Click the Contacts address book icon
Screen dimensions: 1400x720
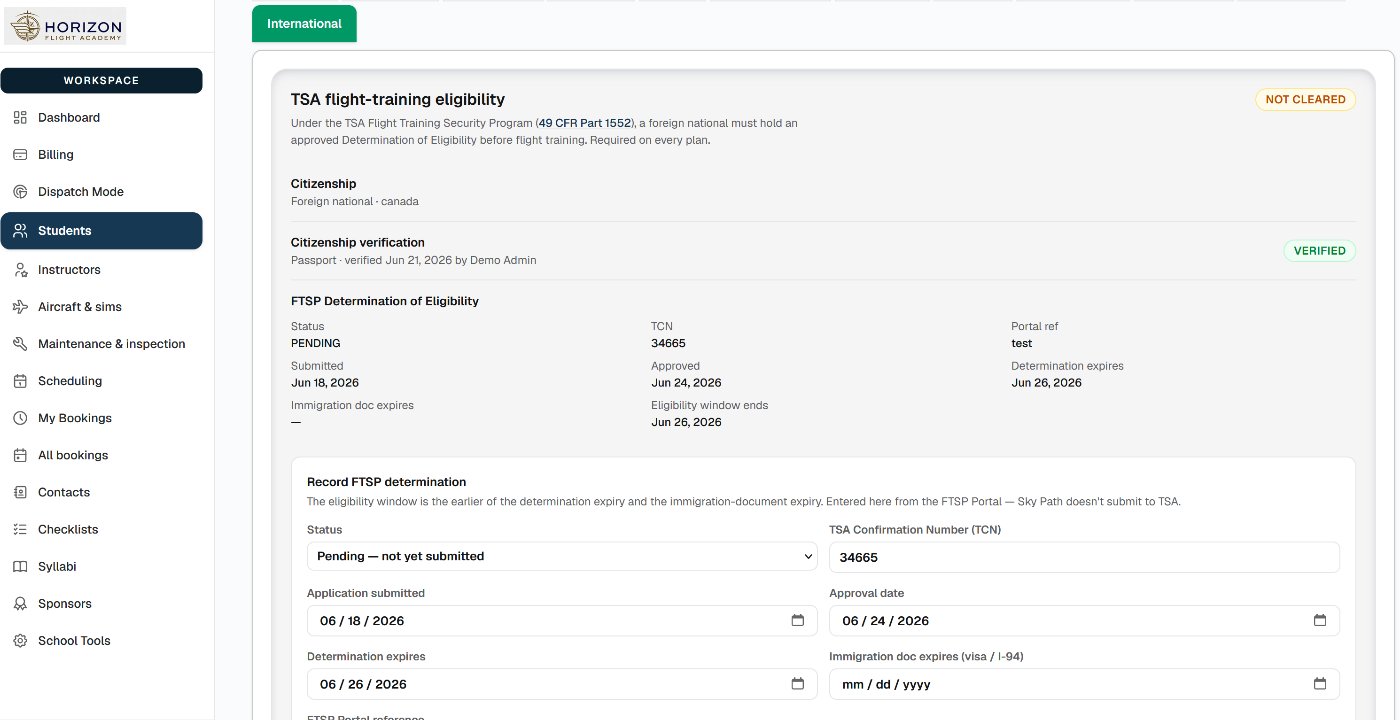pos(20,492)
